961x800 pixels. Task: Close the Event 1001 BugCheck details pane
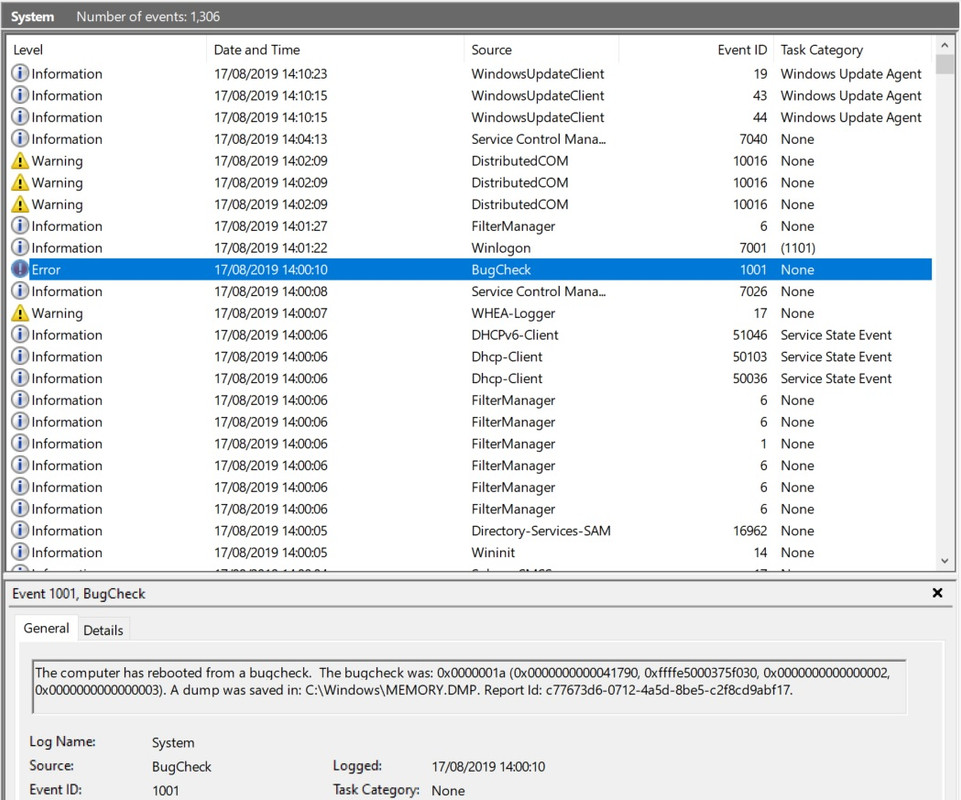[x=937, y=593]
